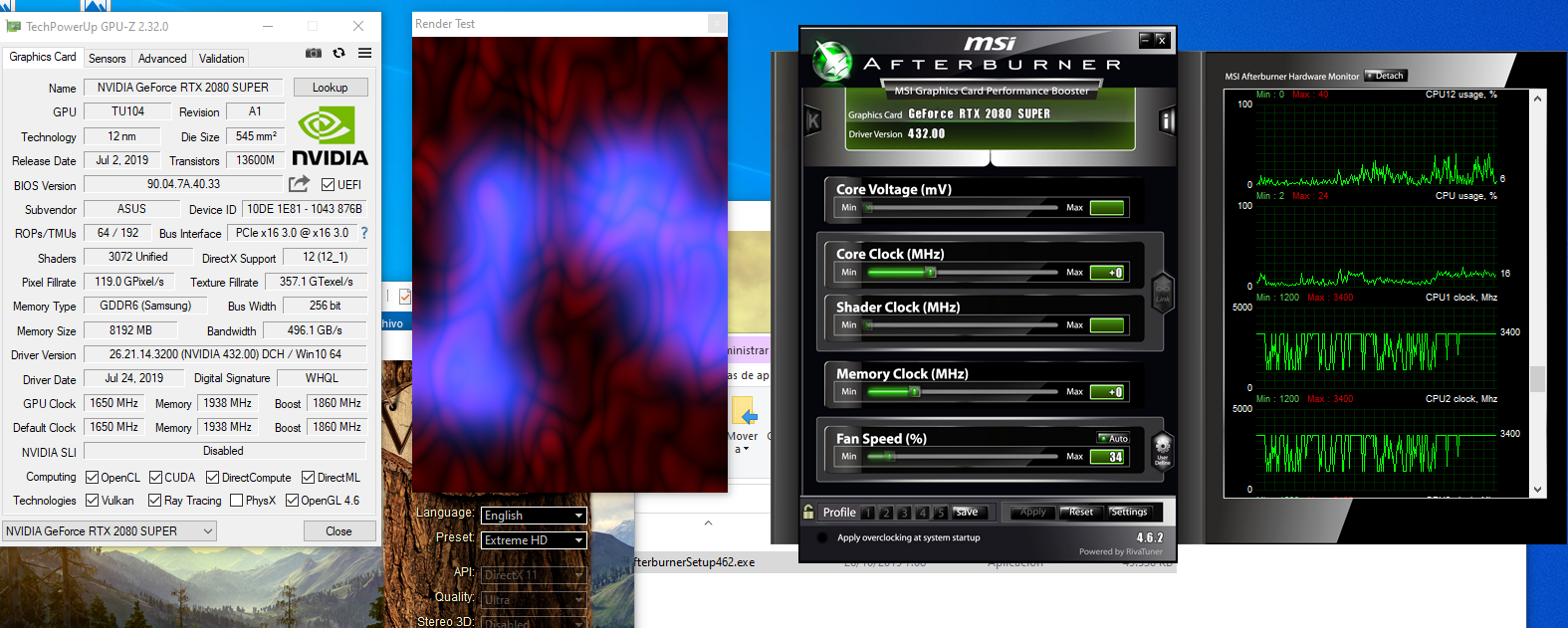Click the Core Clock +0 value field
This screenshot has height=628, width=1568.
[1107, 273]
